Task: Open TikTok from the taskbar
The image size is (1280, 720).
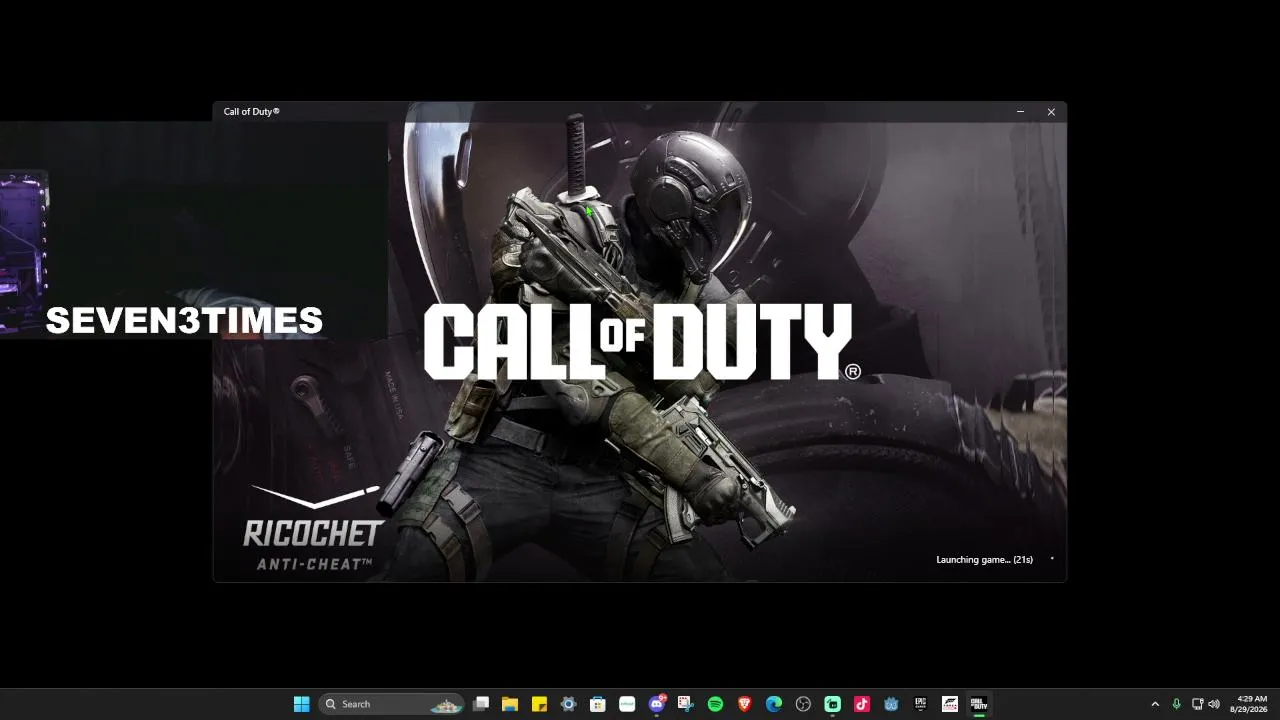Action: [861, 704]
